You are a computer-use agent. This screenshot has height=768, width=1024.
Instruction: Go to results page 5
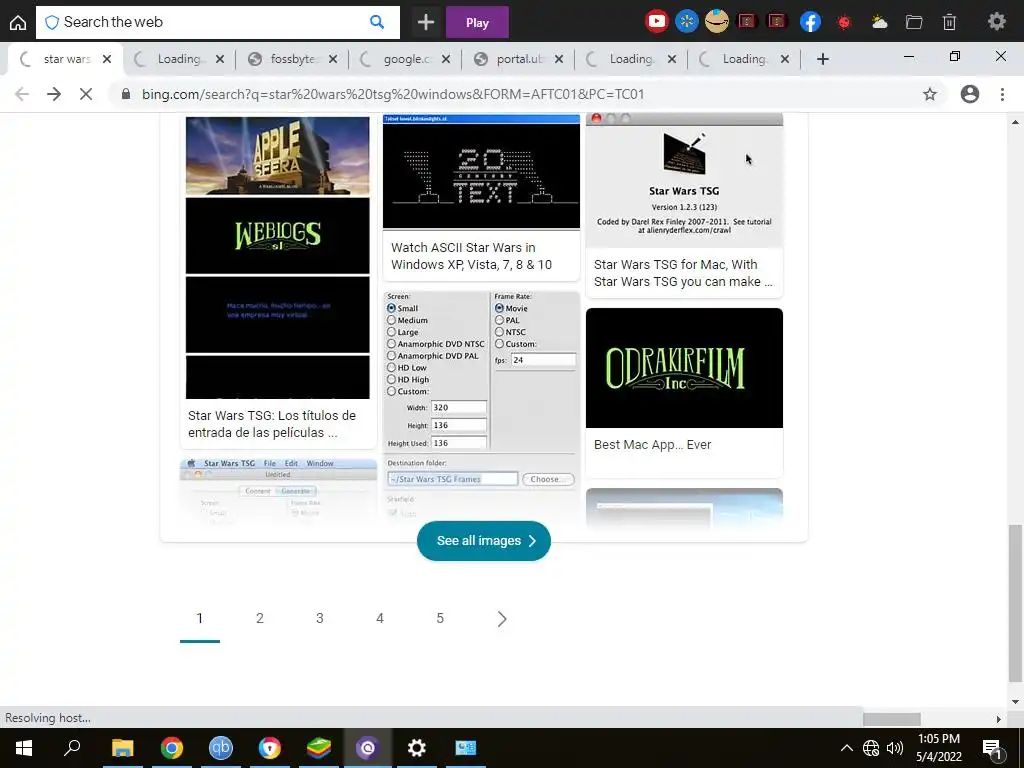(440, 618)
